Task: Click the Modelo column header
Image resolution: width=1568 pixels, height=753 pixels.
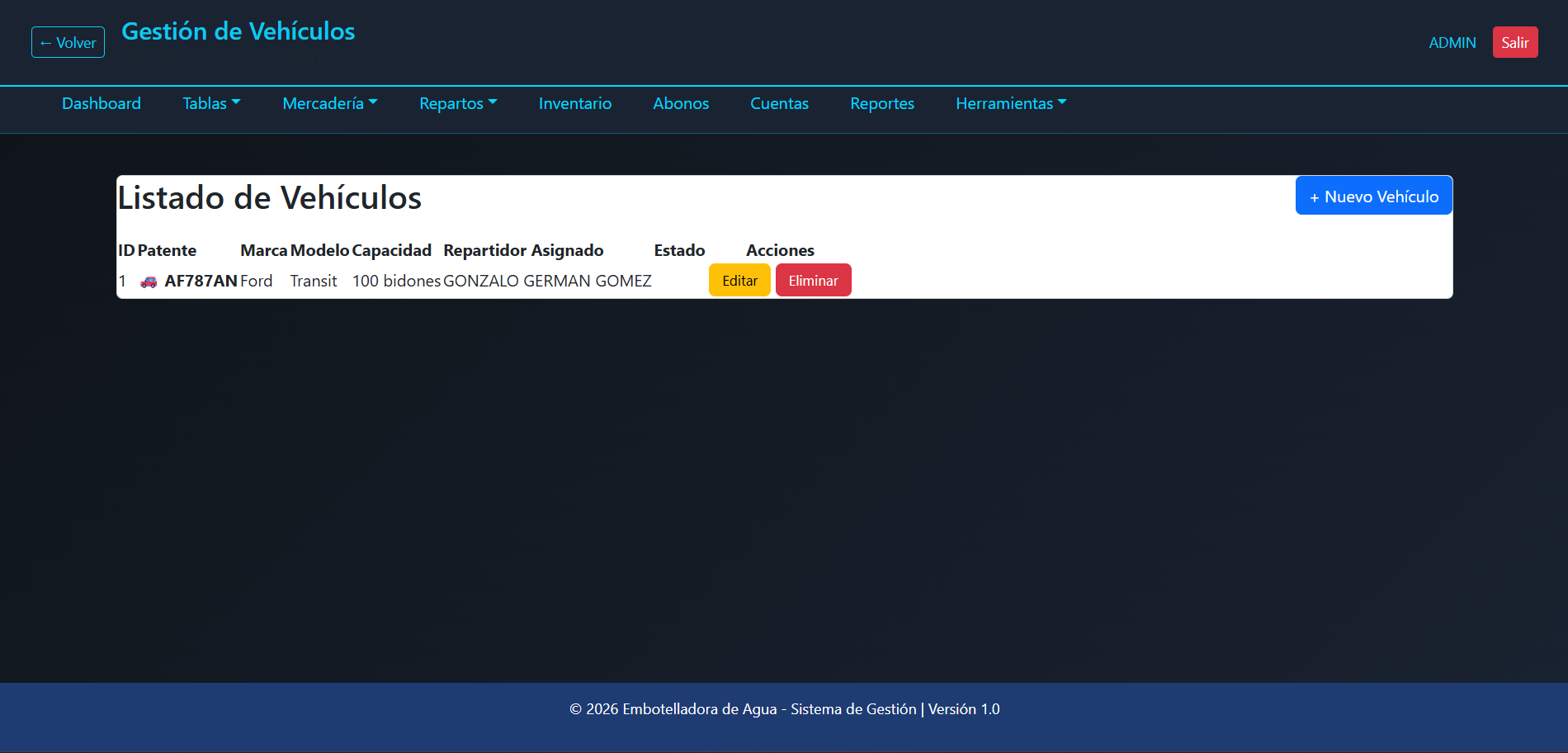Action: point(320,250)
